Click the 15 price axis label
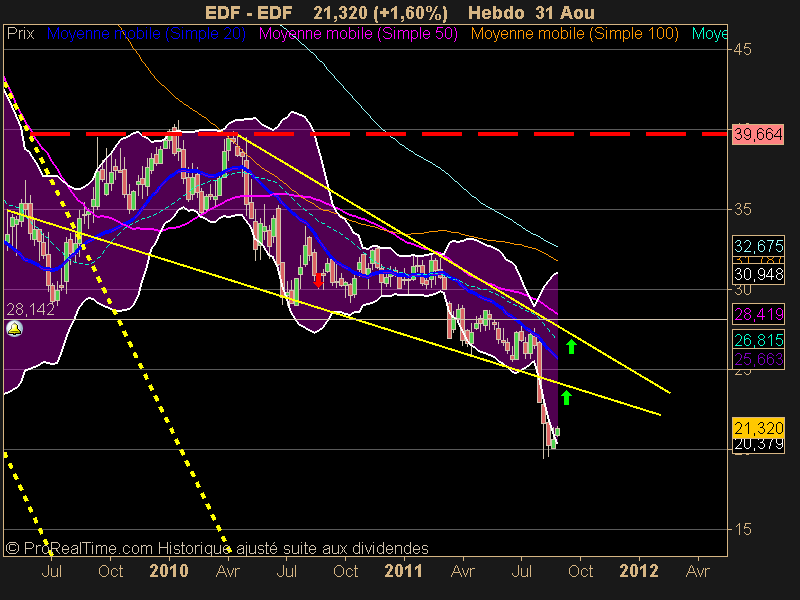This screenshot has height=600, width=800. 743,530
